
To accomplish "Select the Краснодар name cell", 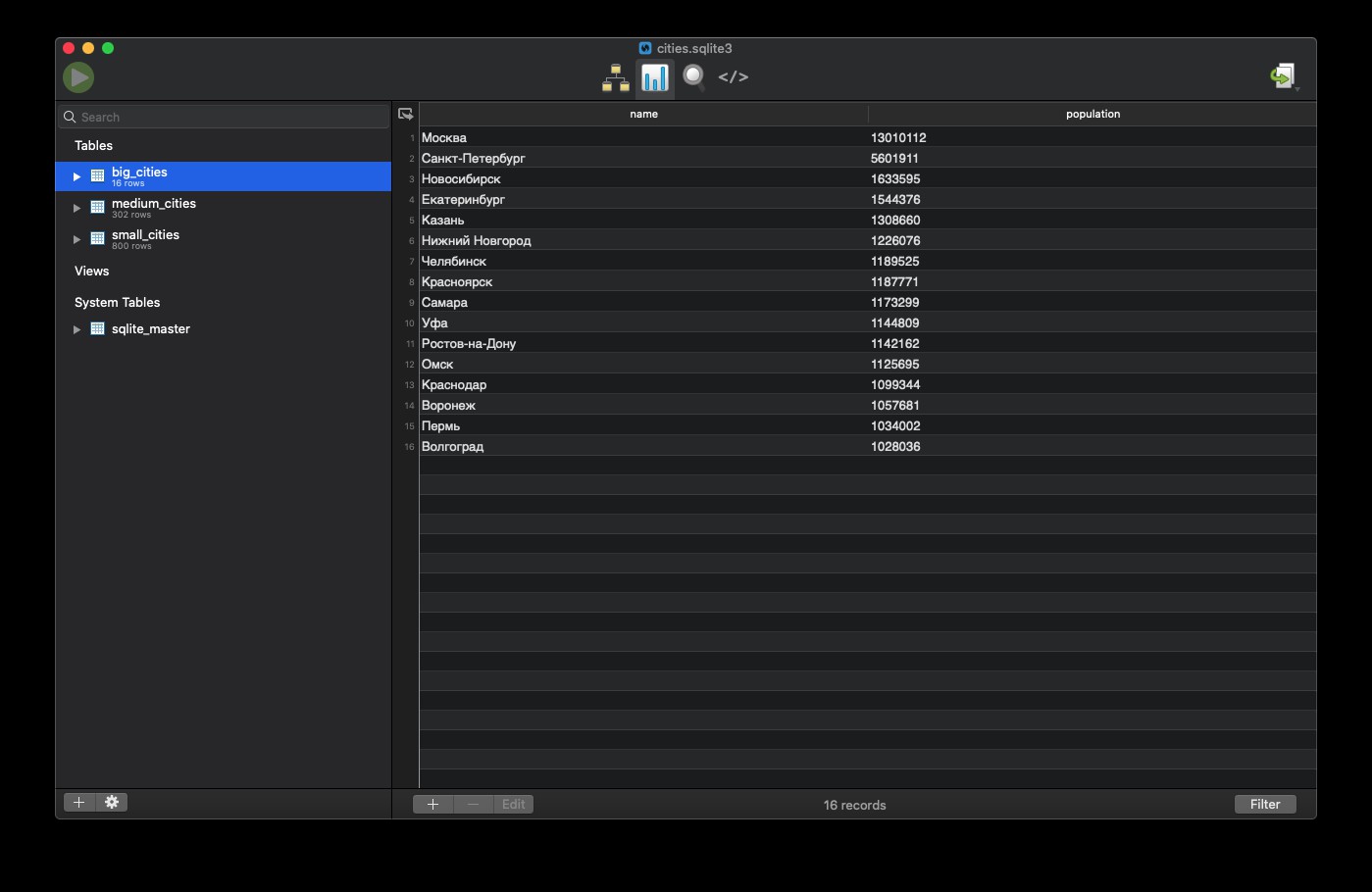I will [x=643, y=384].
